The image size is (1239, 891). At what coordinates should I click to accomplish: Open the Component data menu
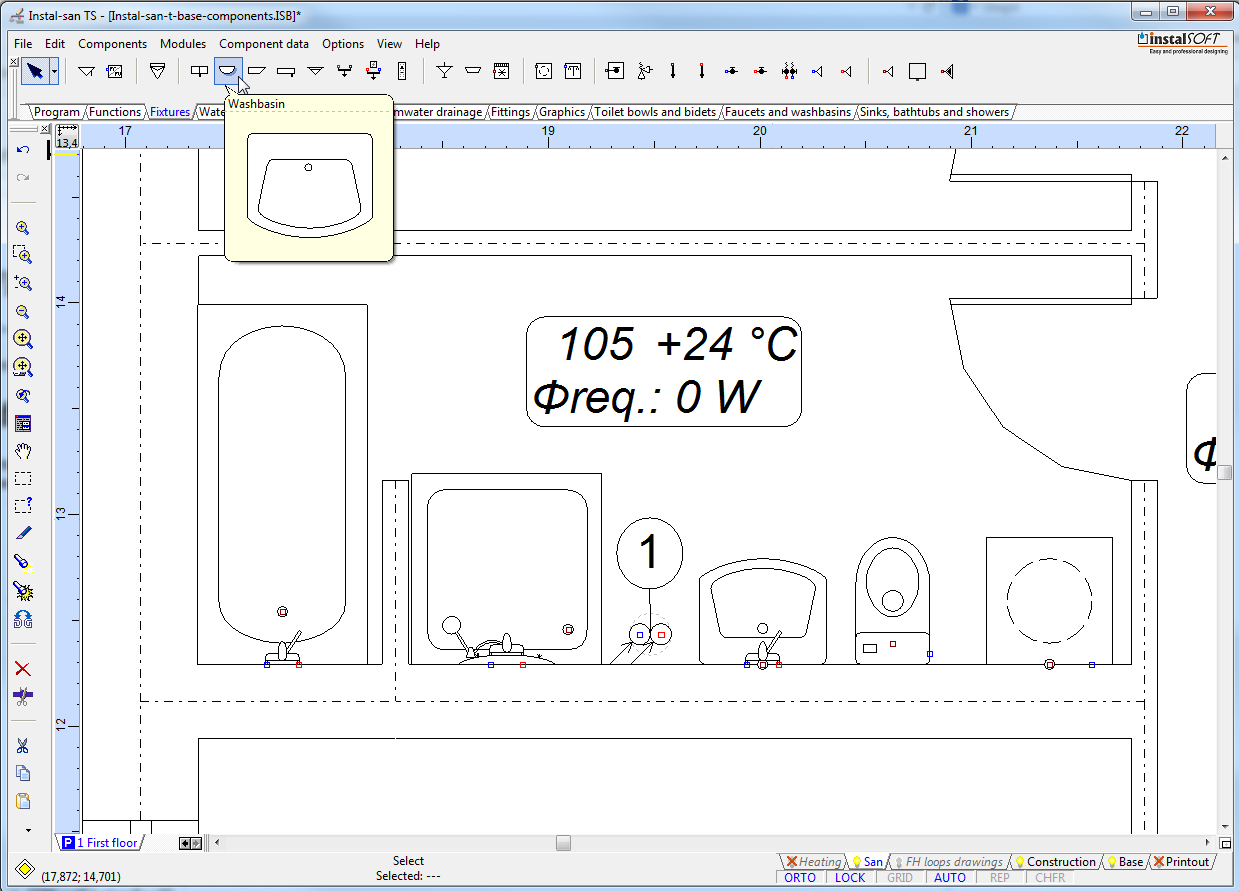(x=264, y=44)
